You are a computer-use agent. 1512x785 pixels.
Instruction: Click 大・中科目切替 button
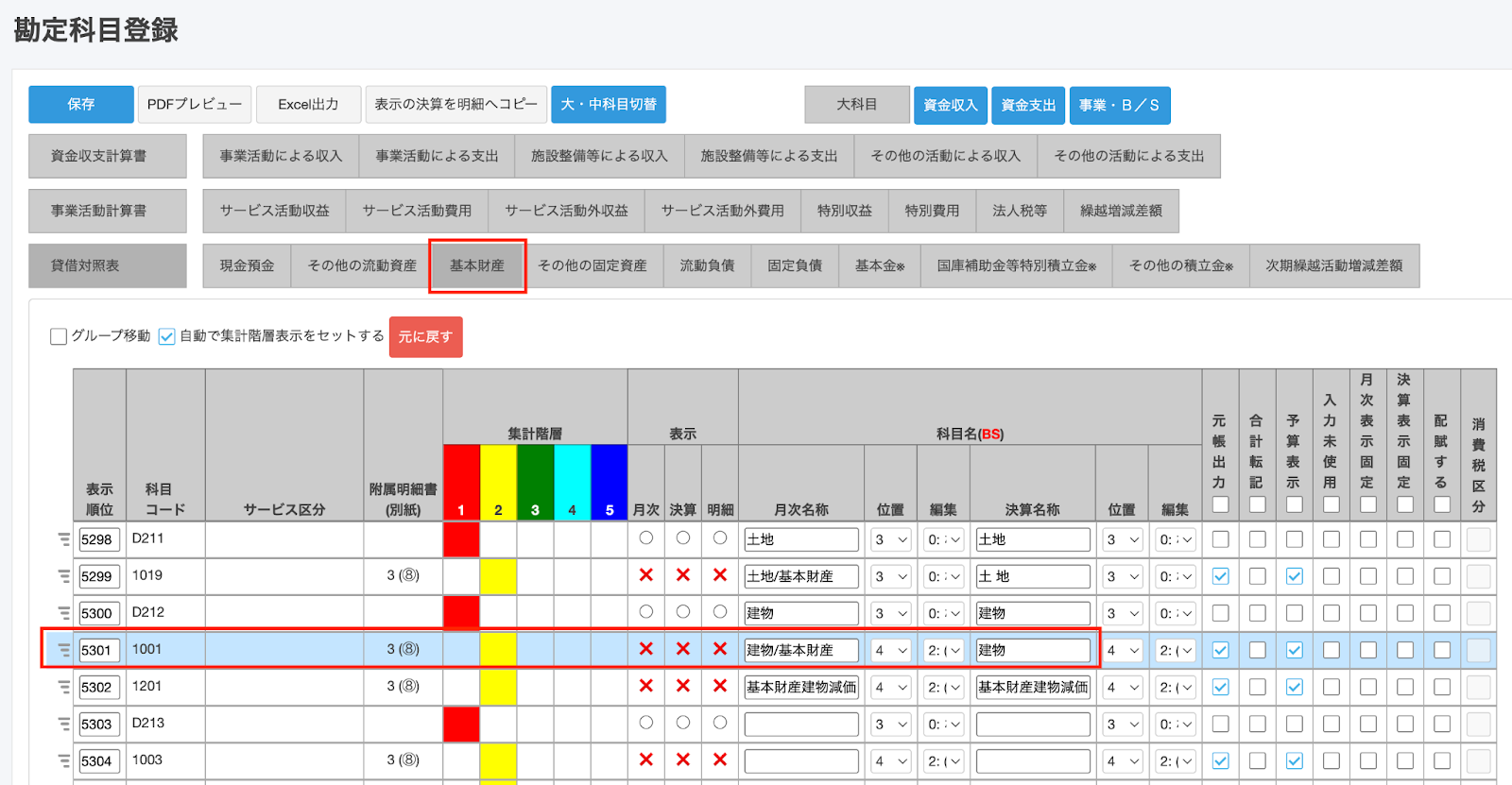click(x=609, y=104)
